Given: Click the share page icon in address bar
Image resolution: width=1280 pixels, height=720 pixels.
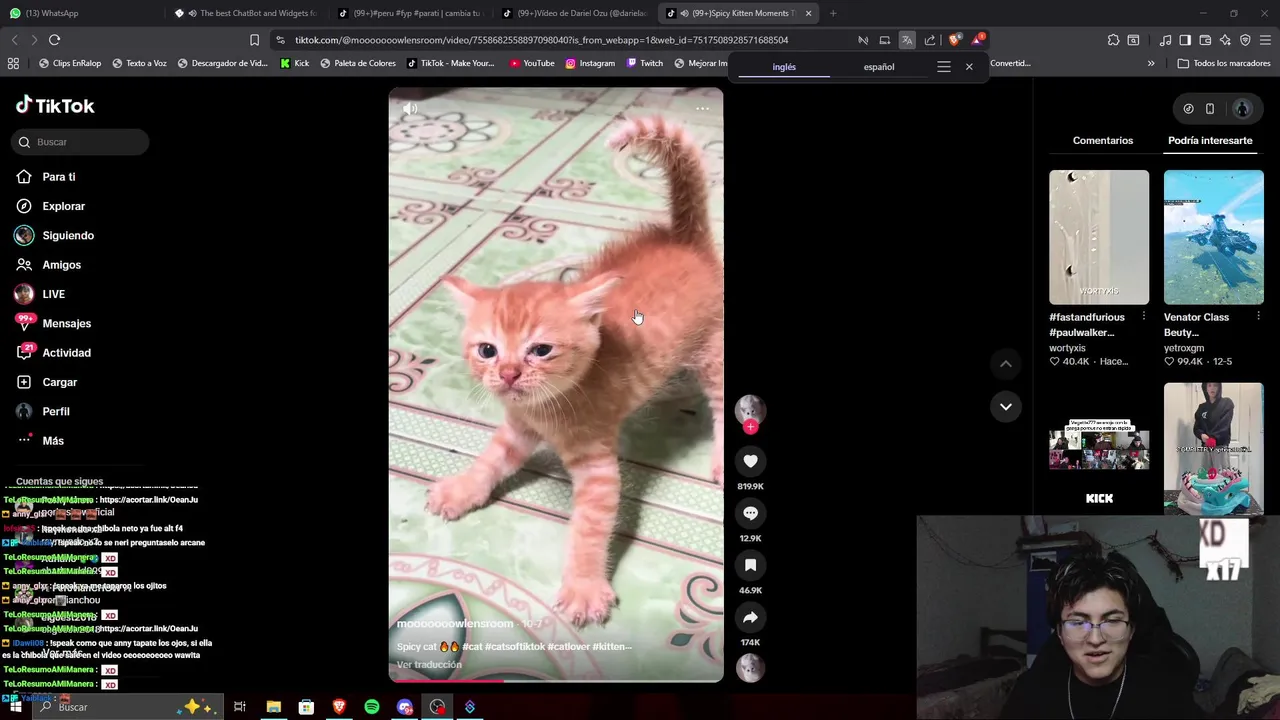Looking at the screenshot, I should point(930,40).
